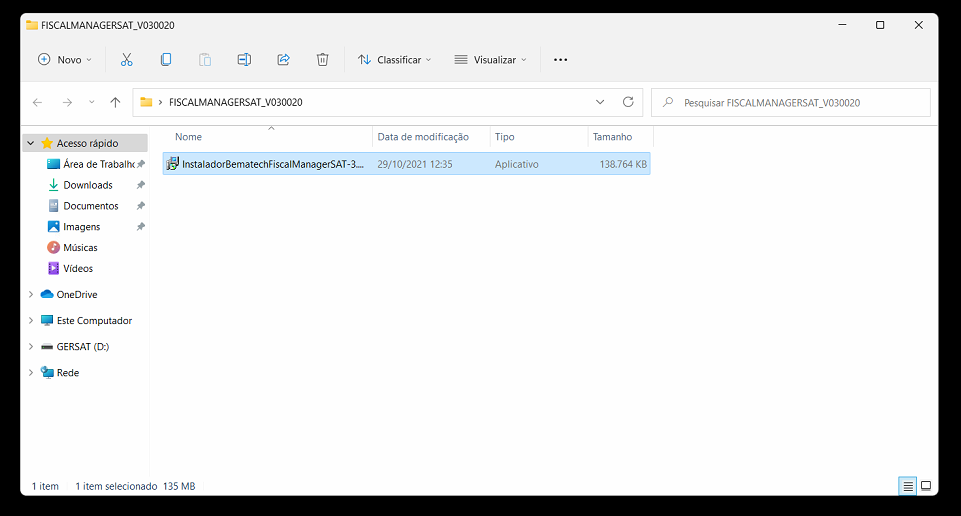Close the Explorer window
This screenshot has width=961, height=516.
coord(918,25)
